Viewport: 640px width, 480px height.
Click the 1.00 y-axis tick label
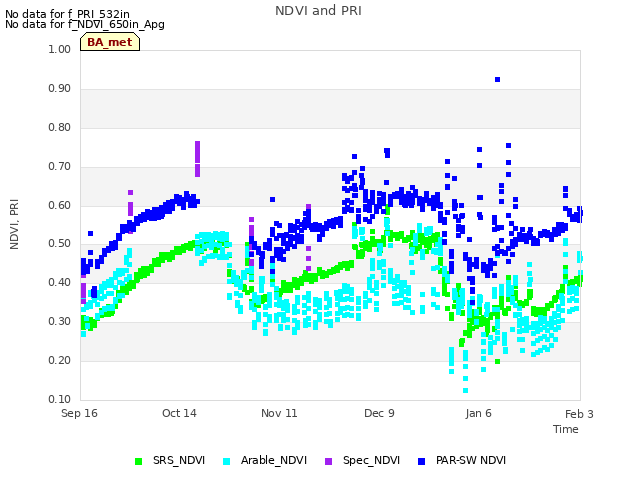tap(60, 49)
